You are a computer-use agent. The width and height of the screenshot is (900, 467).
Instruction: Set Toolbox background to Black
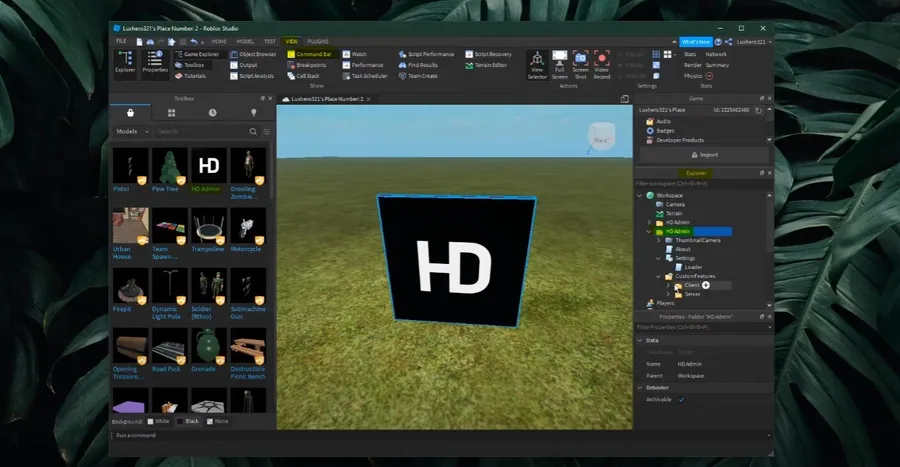(x=188, y=421)
